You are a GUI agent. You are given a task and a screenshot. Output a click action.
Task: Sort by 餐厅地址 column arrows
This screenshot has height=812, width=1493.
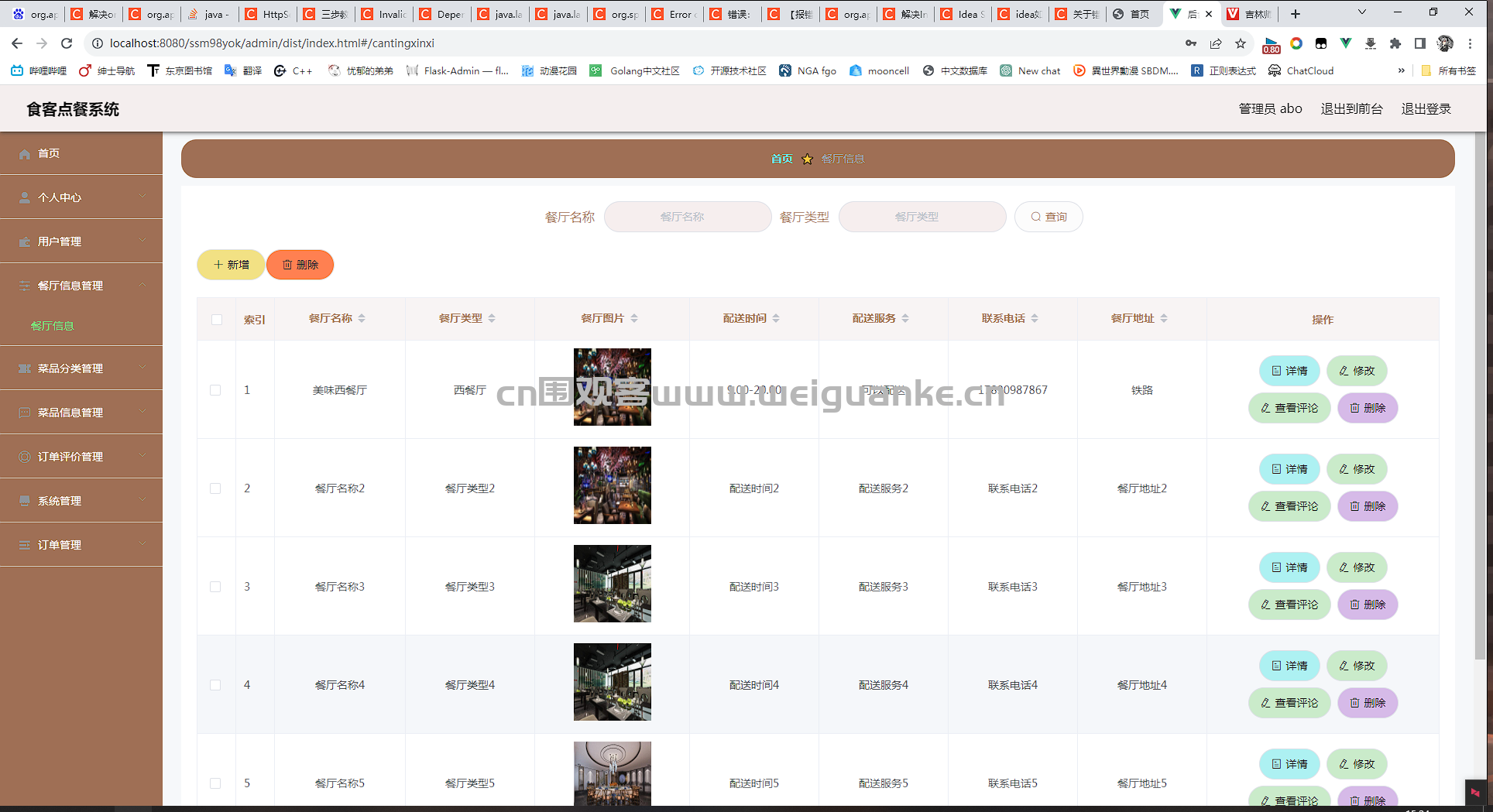(1164, 318)
